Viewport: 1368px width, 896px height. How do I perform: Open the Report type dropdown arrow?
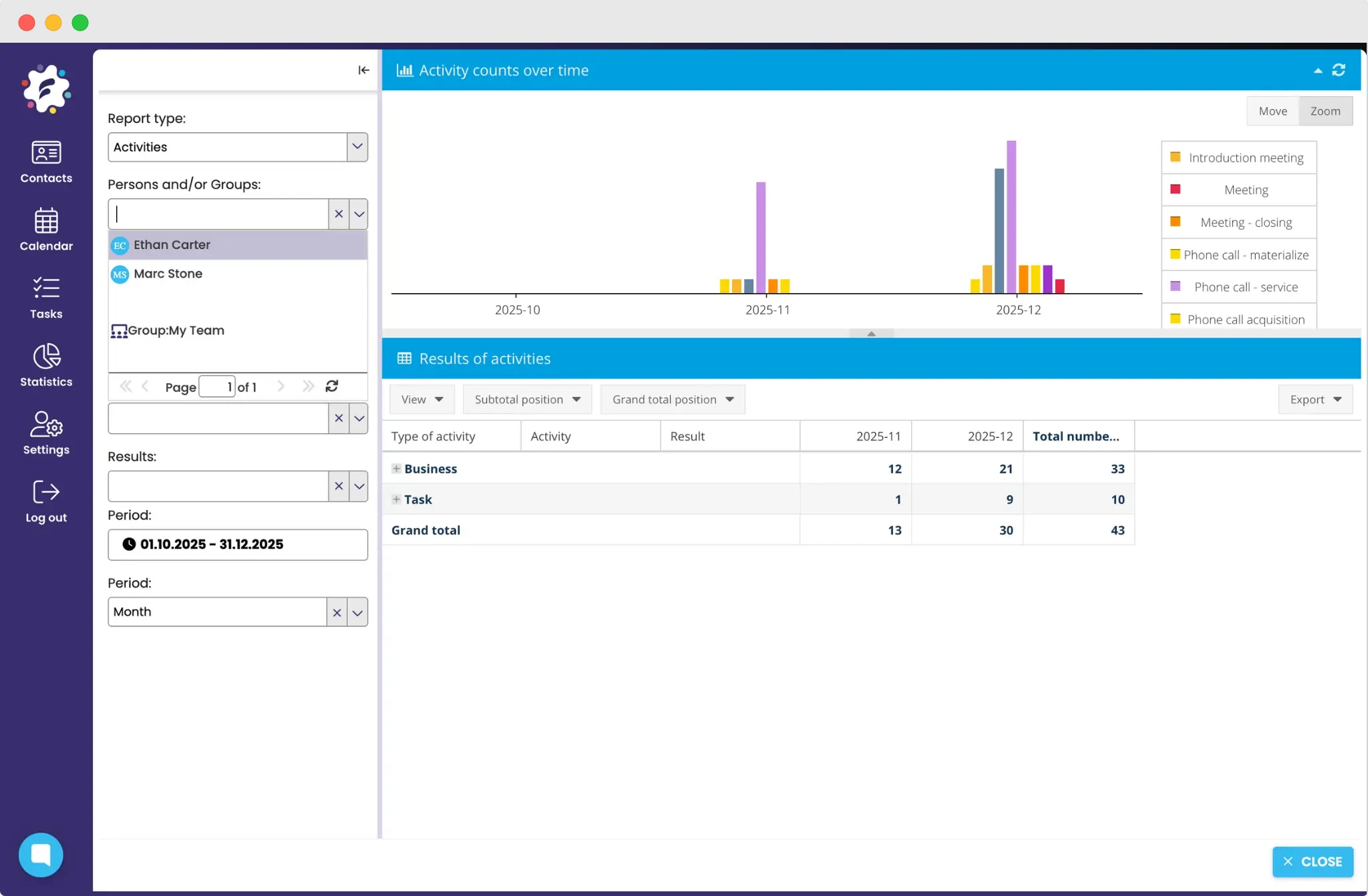(x=357, y=147)
